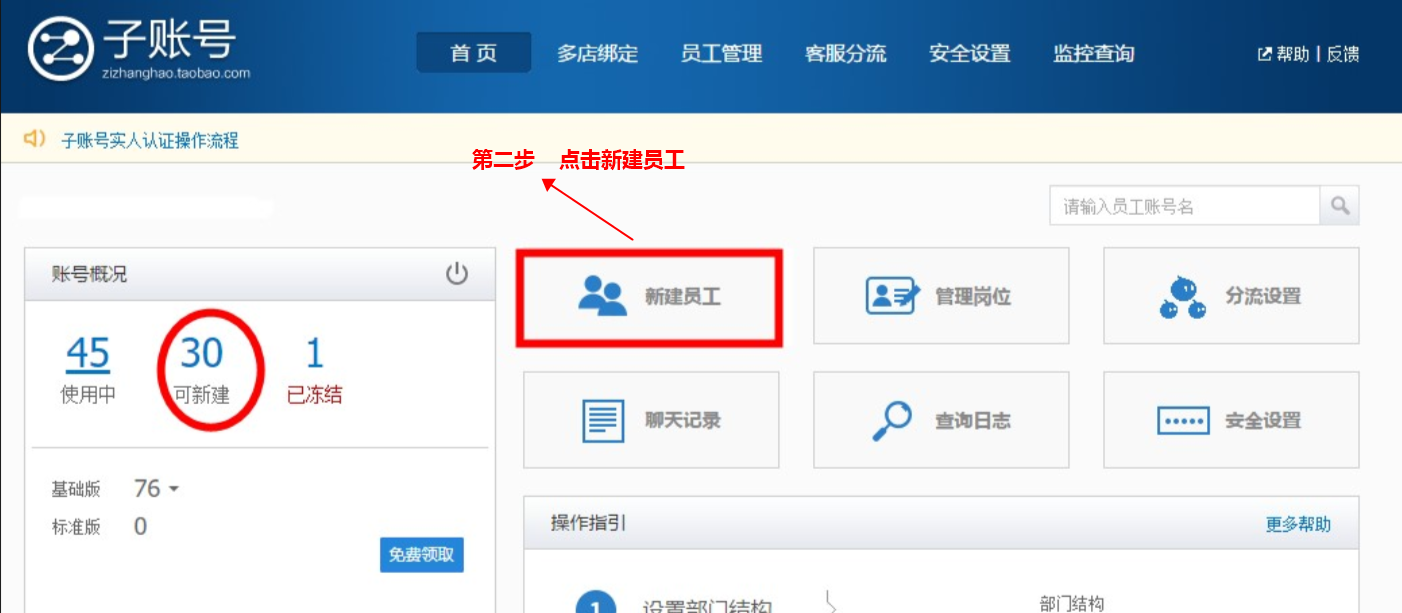Open the 更多帮助 link
The image size is (1402, 613).
tap(1298, 524)
